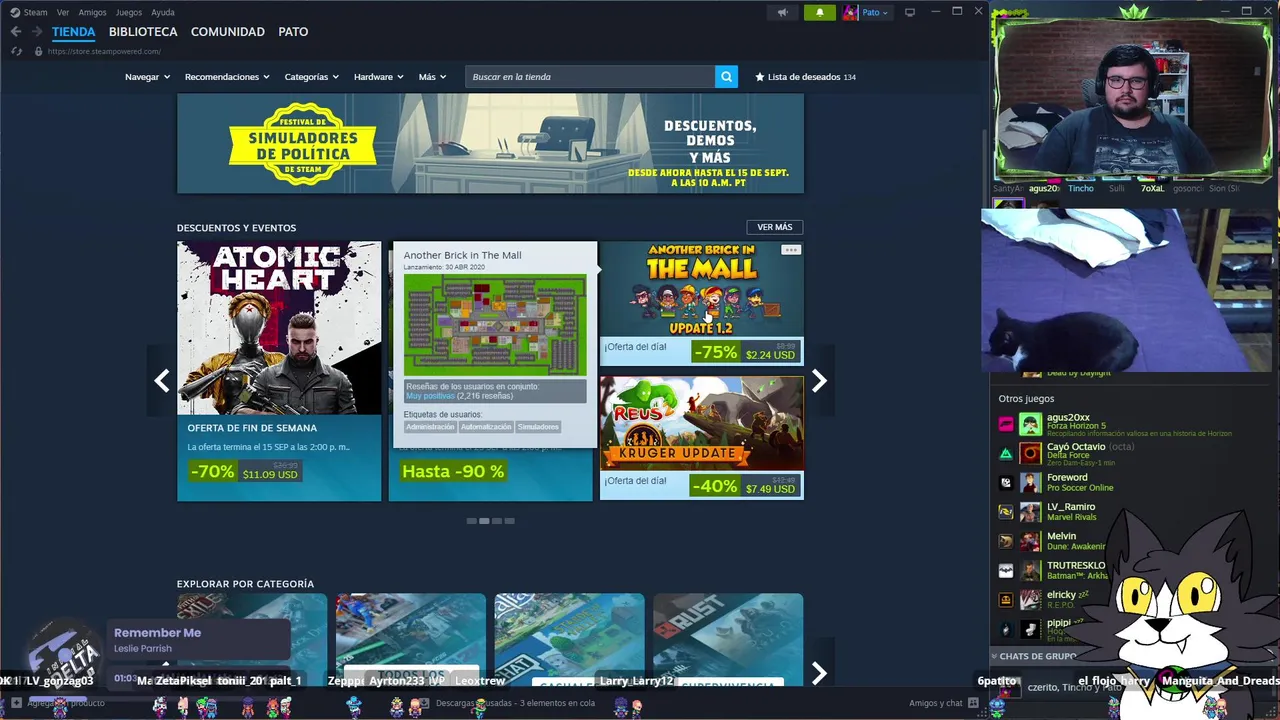Go back with the left arrow

[15, 32]
